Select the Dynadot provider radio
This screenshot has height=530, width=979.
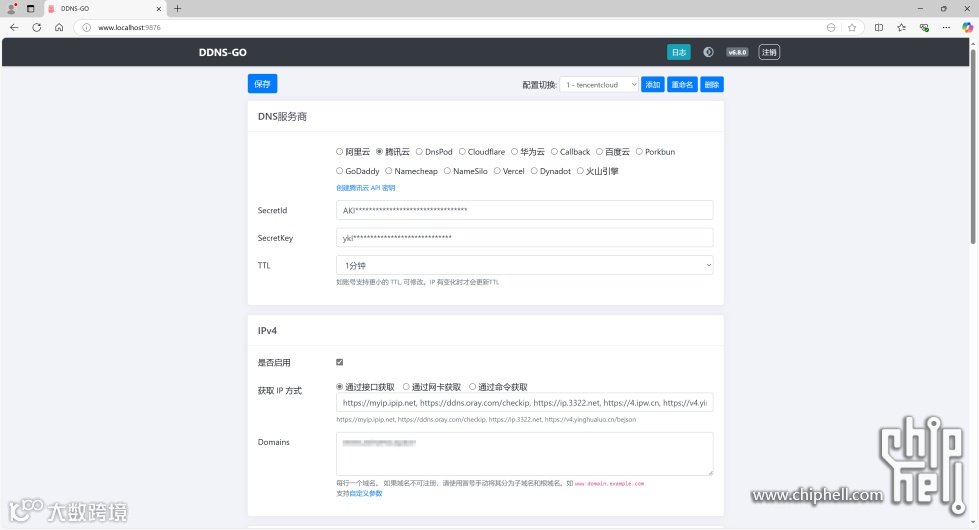[534, 171]
